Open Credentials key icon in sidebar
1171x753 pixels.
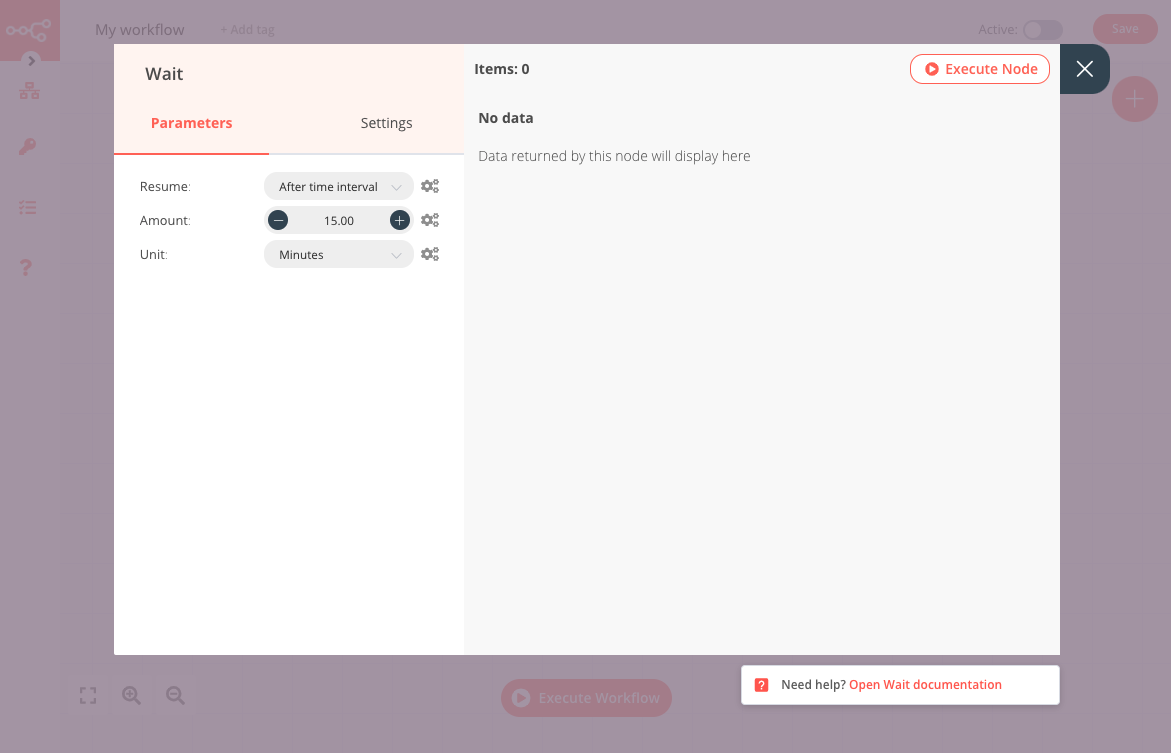click(28, 148)
